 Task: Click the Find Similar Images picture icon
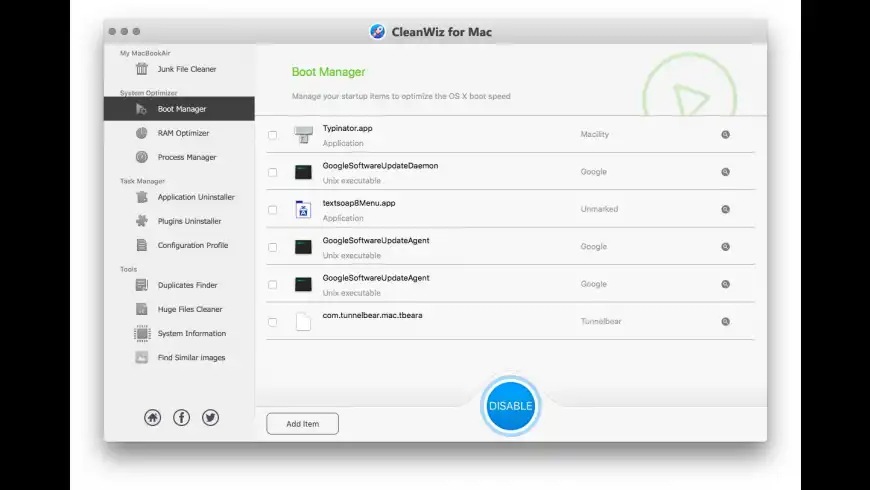(142, 357)
